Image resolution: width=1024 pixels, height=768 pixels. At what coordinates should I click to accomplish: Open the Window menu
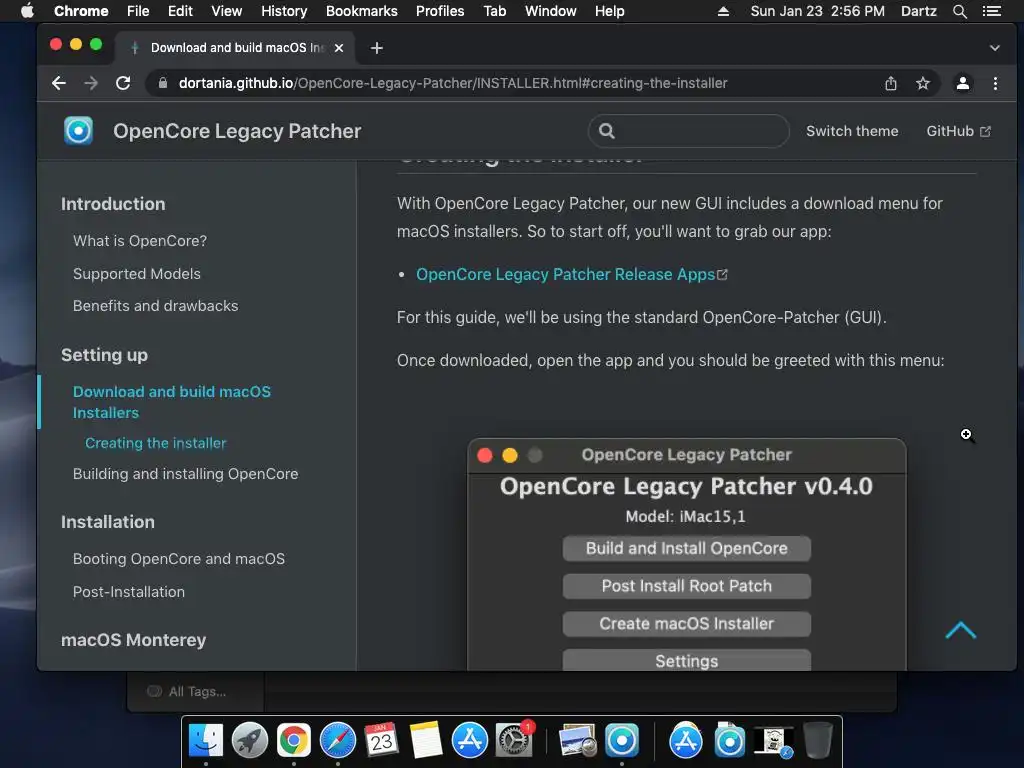point(551,11)
